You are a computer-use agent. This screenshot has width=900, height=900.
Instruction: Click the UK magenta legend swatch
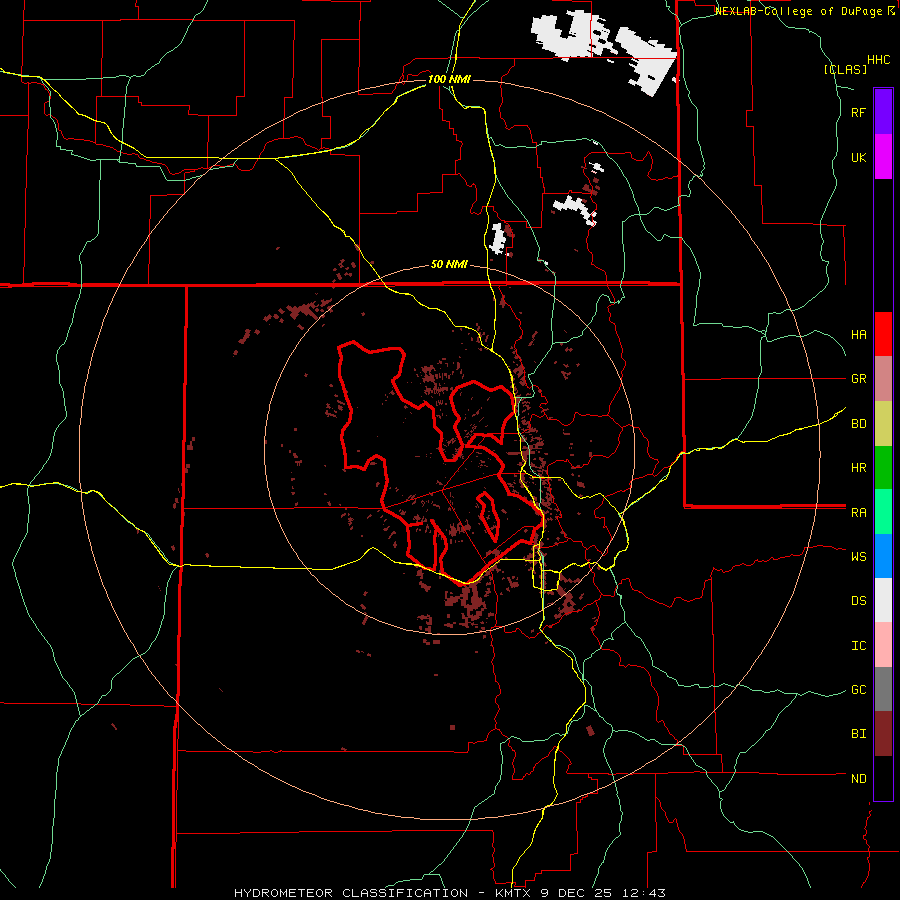point(883,157)
